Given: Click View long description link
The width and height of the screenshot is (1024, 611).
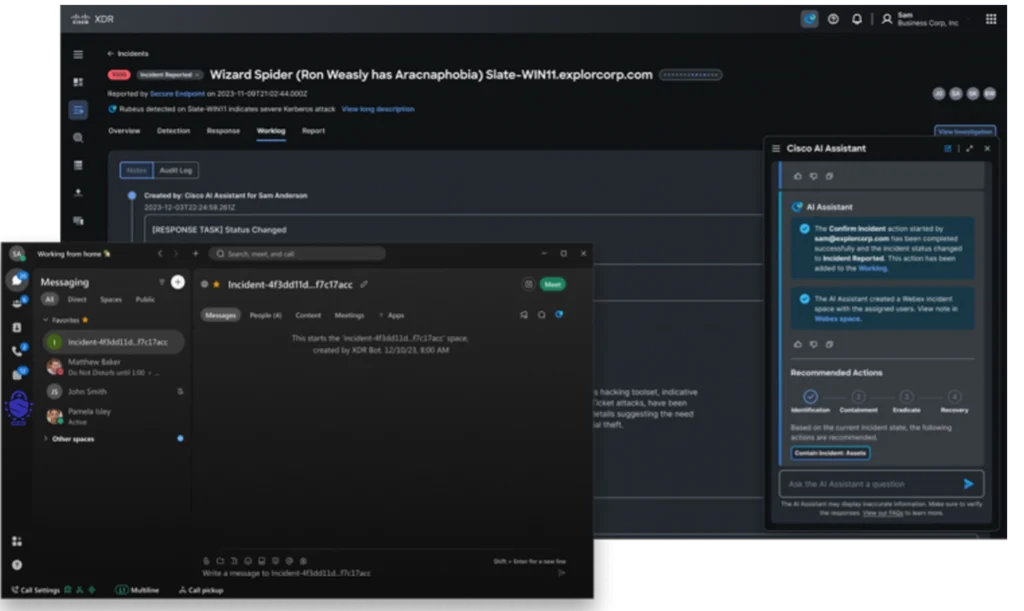Looking at the screenshot, I should [x=377, y=109].
